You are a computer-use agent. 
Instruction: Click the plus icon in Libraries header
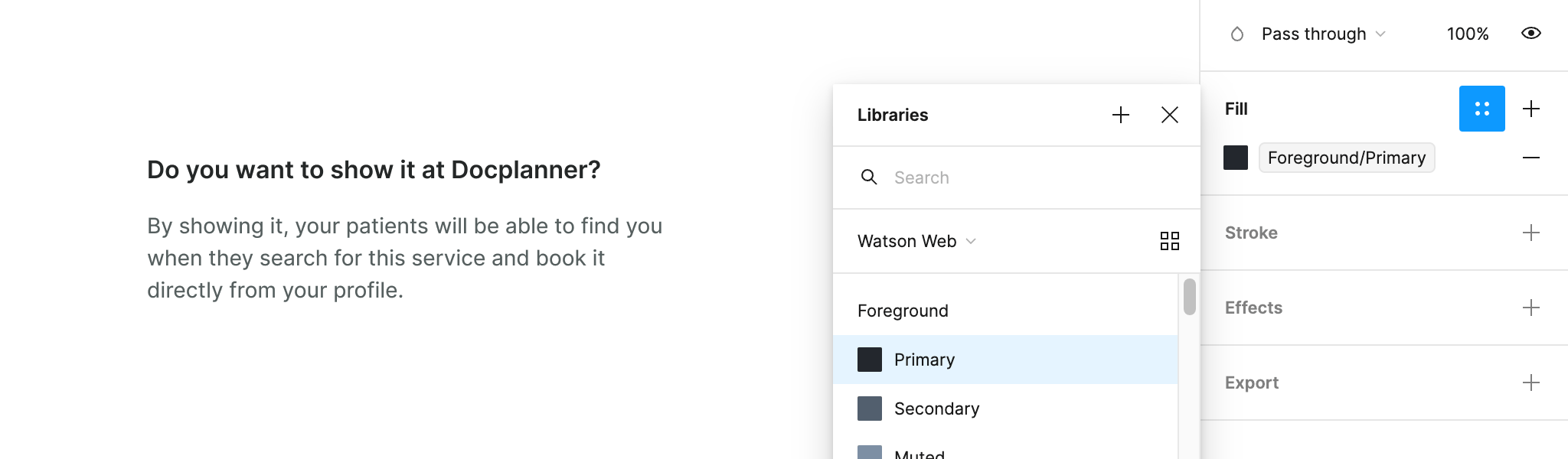point(1121,115)
